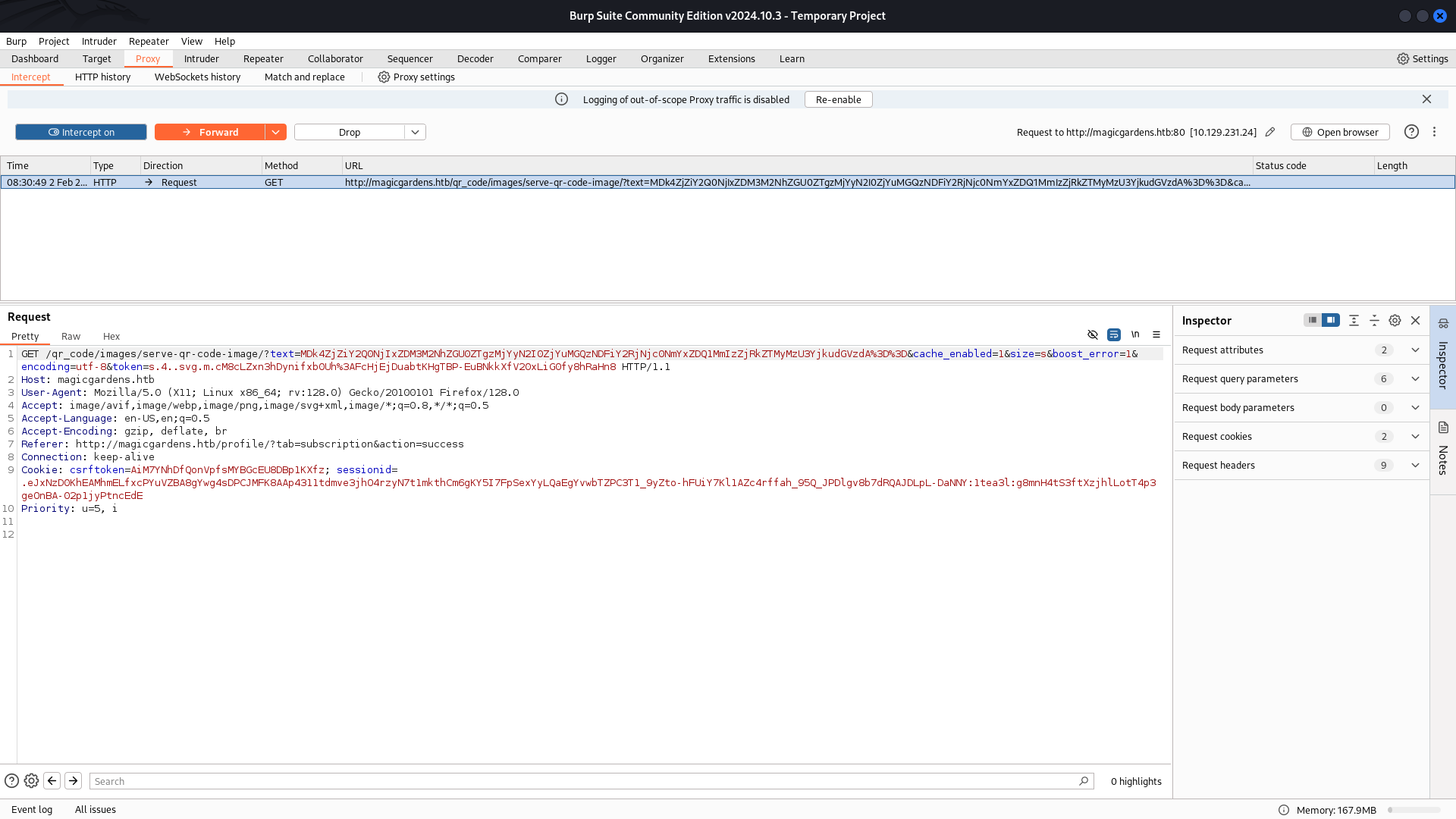Sort table by Time column header
This screenshot has height=819, width=1456.
click(x=45, y=165)
